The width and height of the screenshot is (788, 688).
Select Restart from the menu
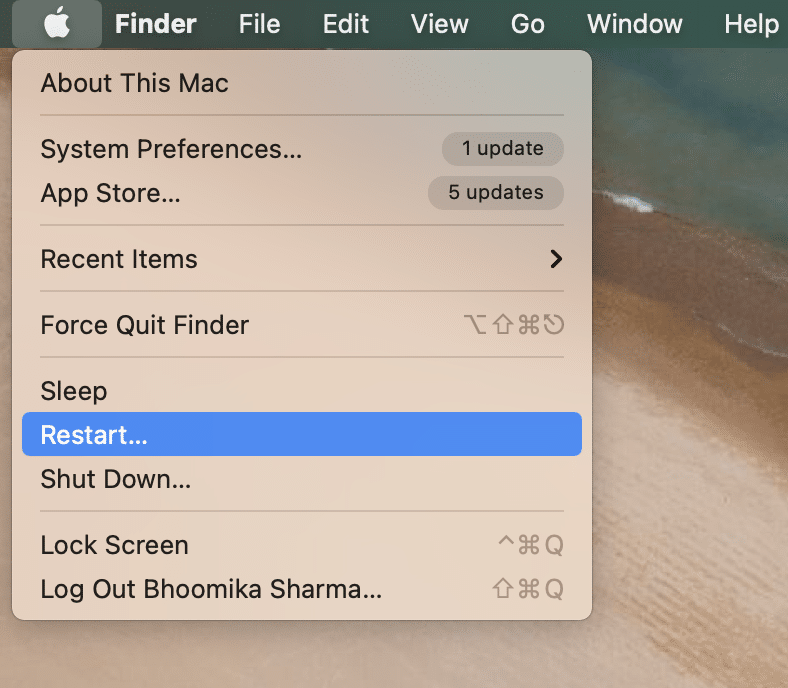pyautogui.click(x=93, y=435)
